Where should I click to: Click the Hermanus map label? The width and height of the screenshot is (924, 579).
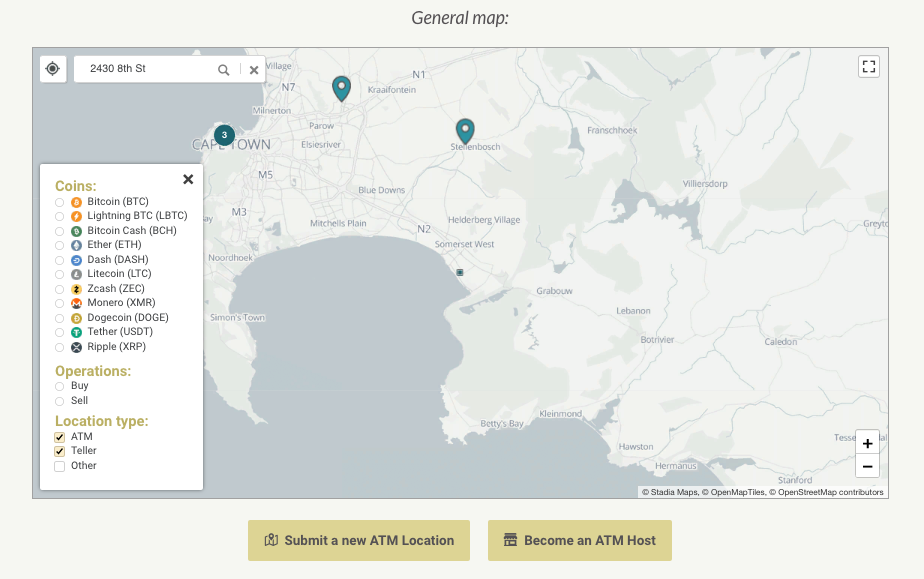pos(676,466)
